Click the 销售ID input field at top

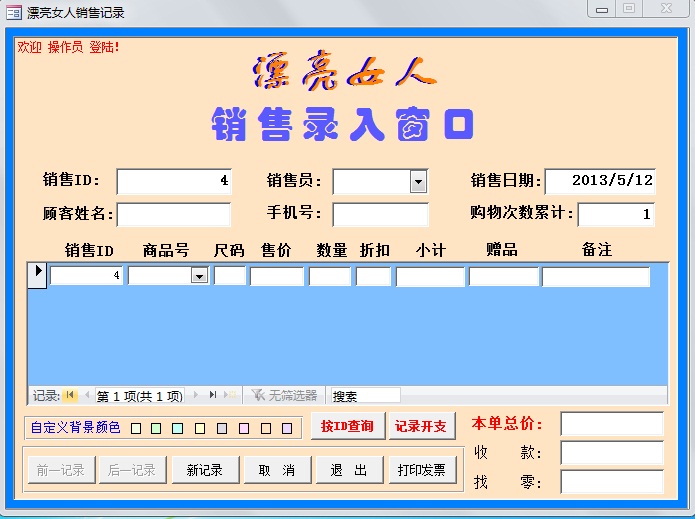[174, 181]
